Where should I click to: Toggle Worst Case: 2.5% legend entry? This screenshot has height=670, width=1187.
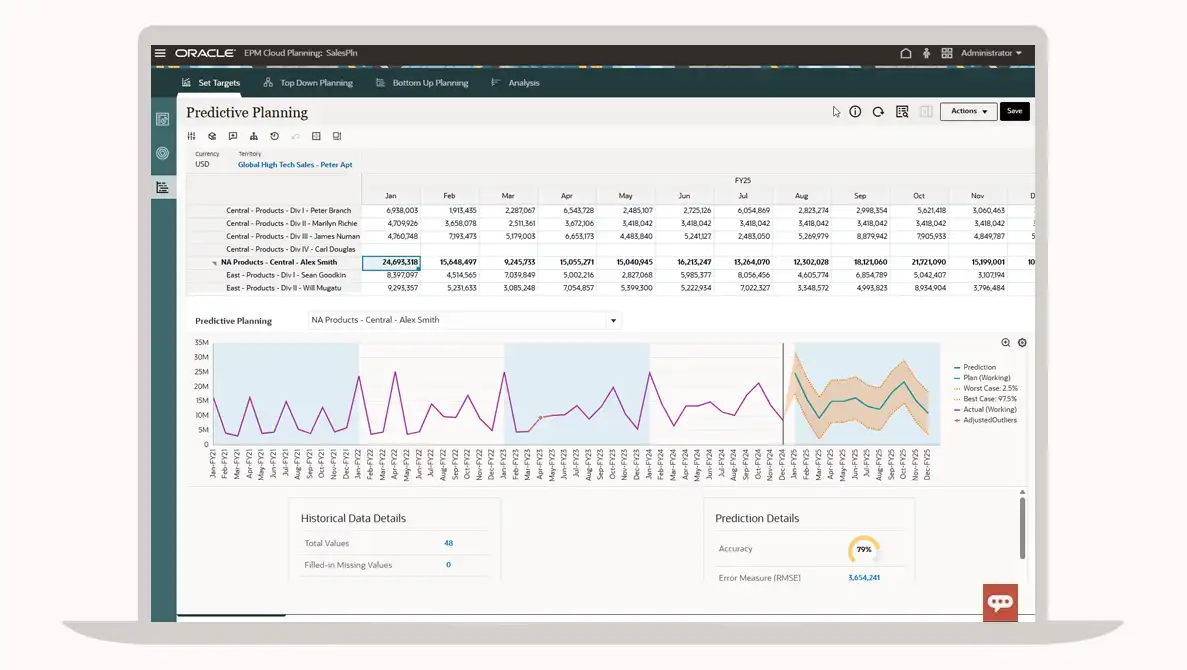(x=989, y=388)
